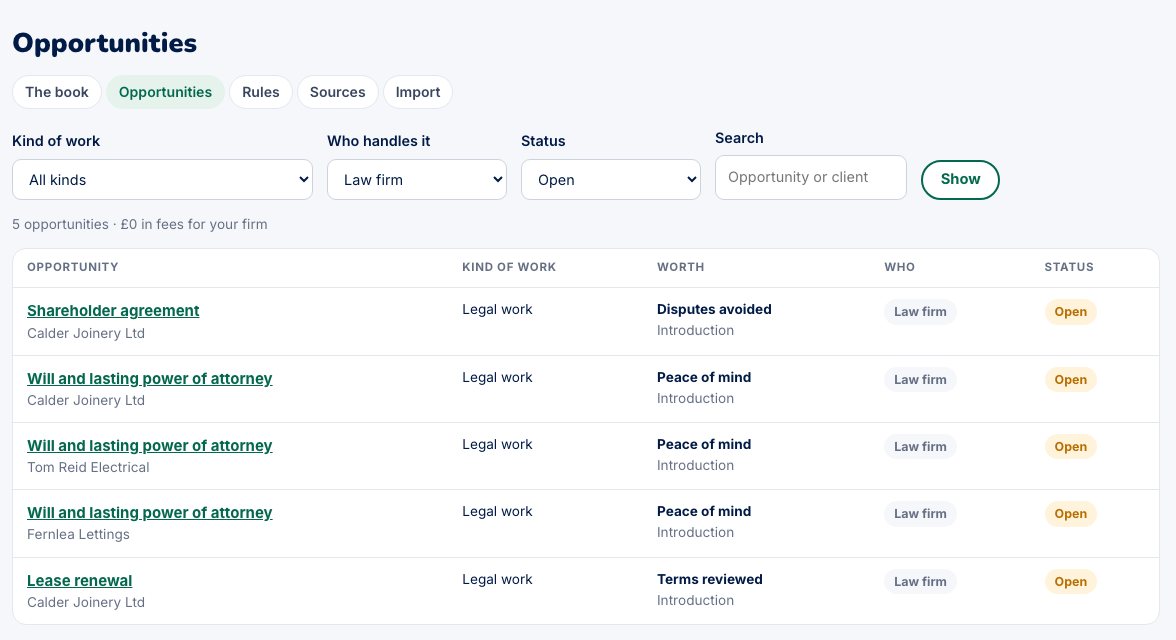
Task: Expand the Kind of work dropdown
Action: [162, 179]
